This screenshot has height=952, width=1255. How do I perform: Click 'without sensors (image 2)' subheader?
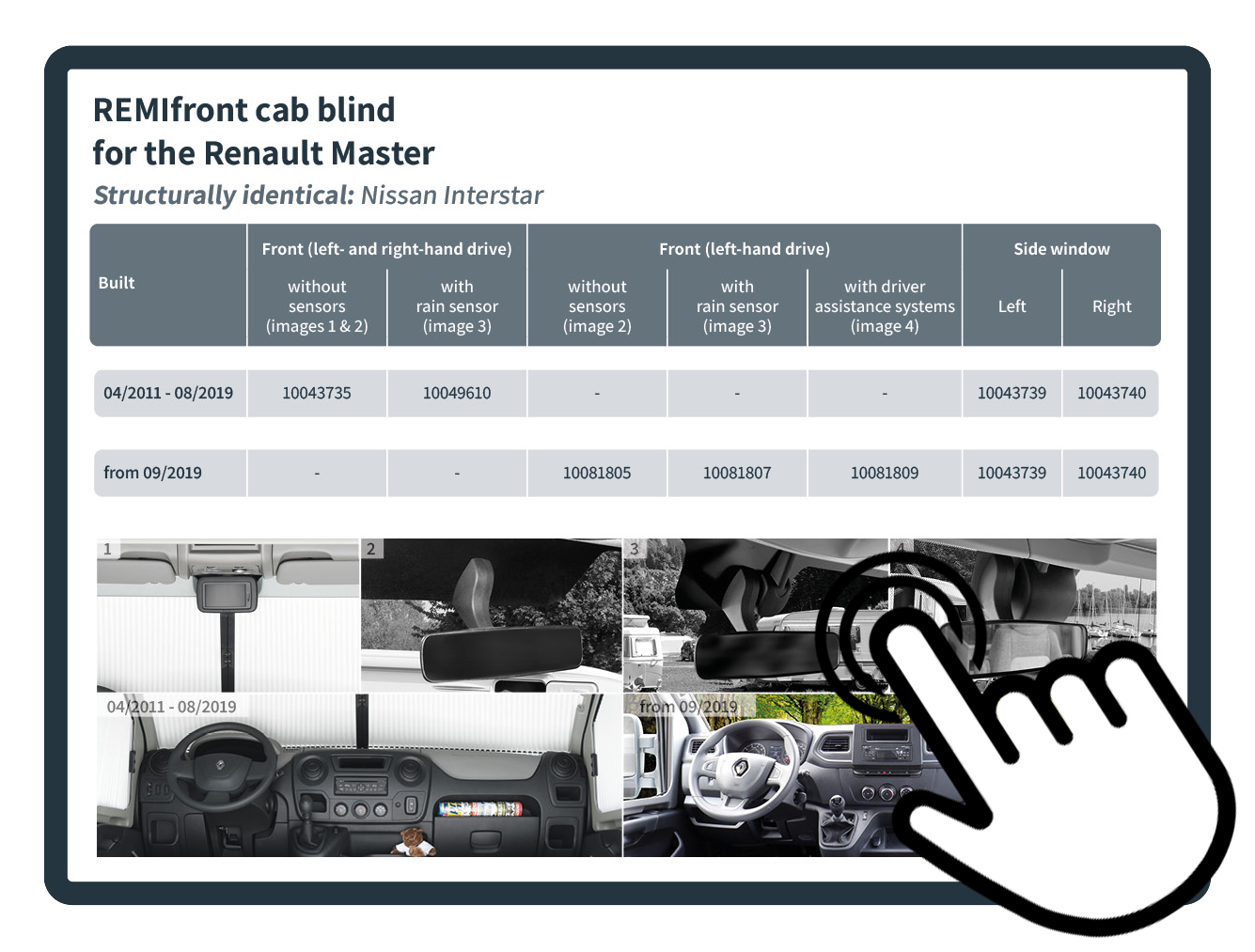click(x=597, y=306)
